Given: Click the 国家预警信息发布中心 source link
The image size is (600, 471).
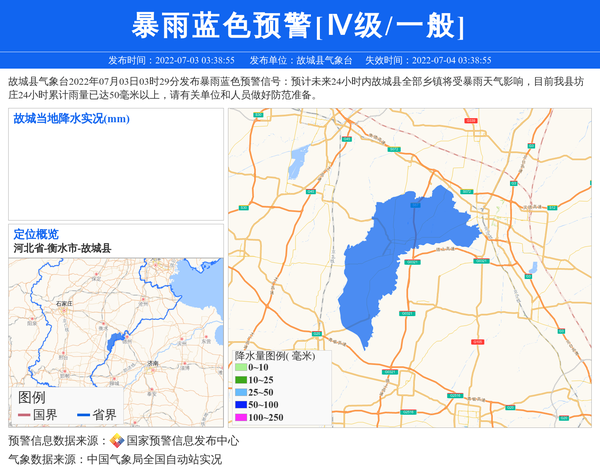Looking at the screenshot, I should [182, 441].
